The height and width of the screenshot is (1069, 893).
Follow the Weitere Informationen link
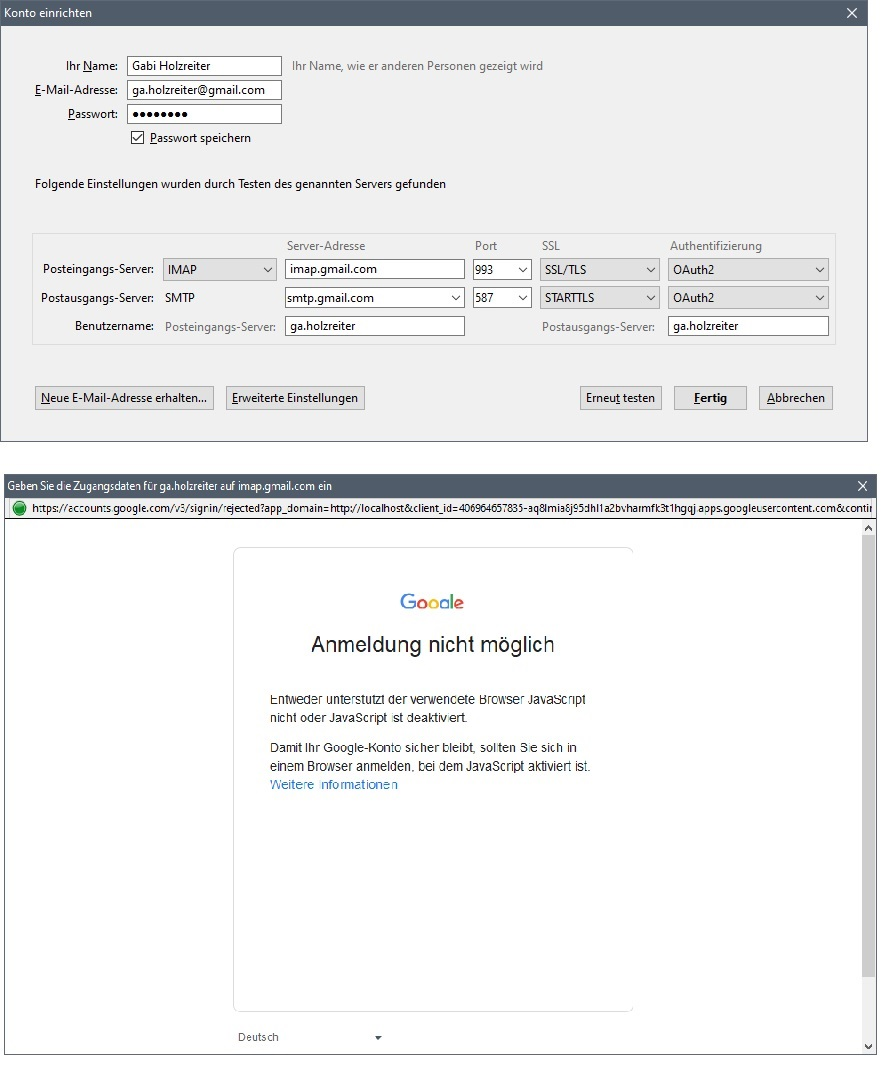[x=333, y=785]
